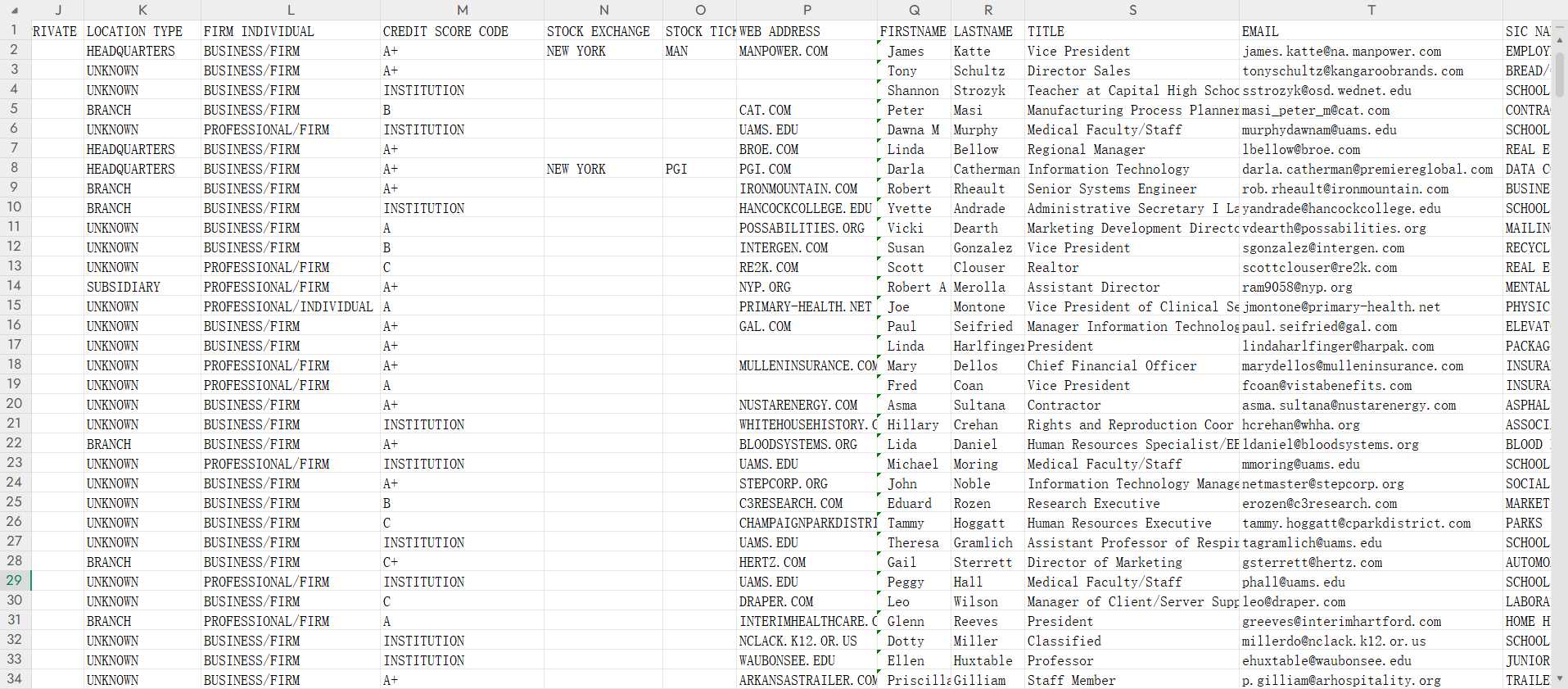1568x689 pixels.
Task: Select the ram9058@nyp.org email cell
Action: (1371, 286)
